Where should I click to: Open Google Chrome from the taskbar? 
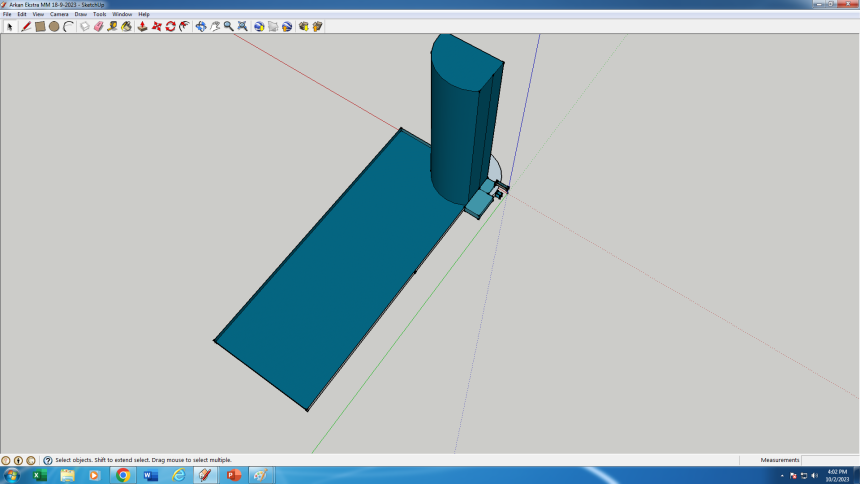(123, 475)
